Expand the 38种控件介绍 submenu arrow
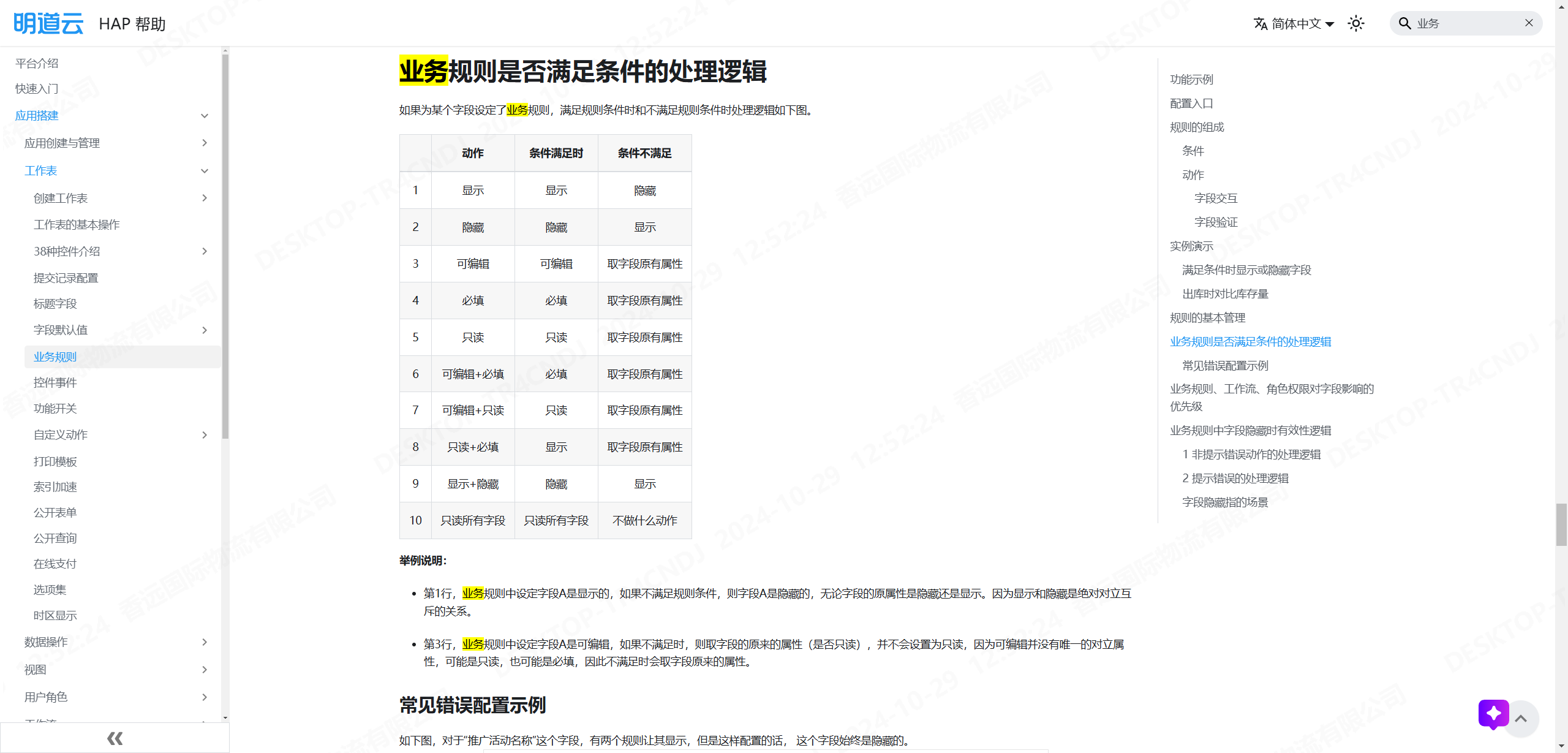The width and height of the screenshot is (1568, 753). click(205, 251)
